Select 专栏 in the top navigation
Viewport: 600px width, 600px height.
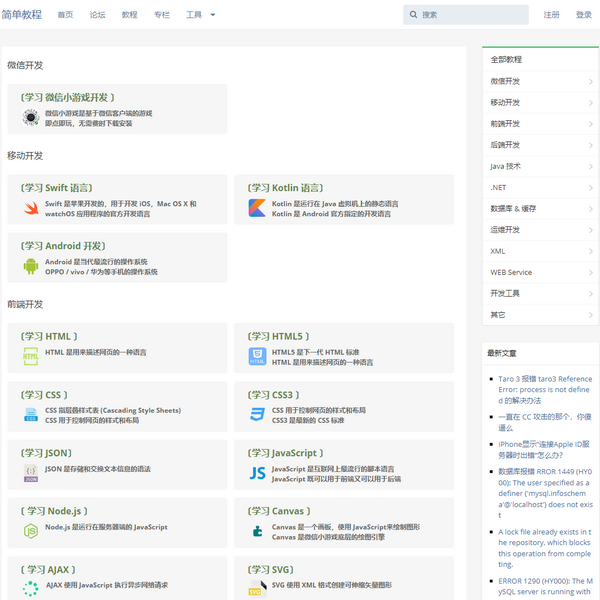tap(162, 15)
